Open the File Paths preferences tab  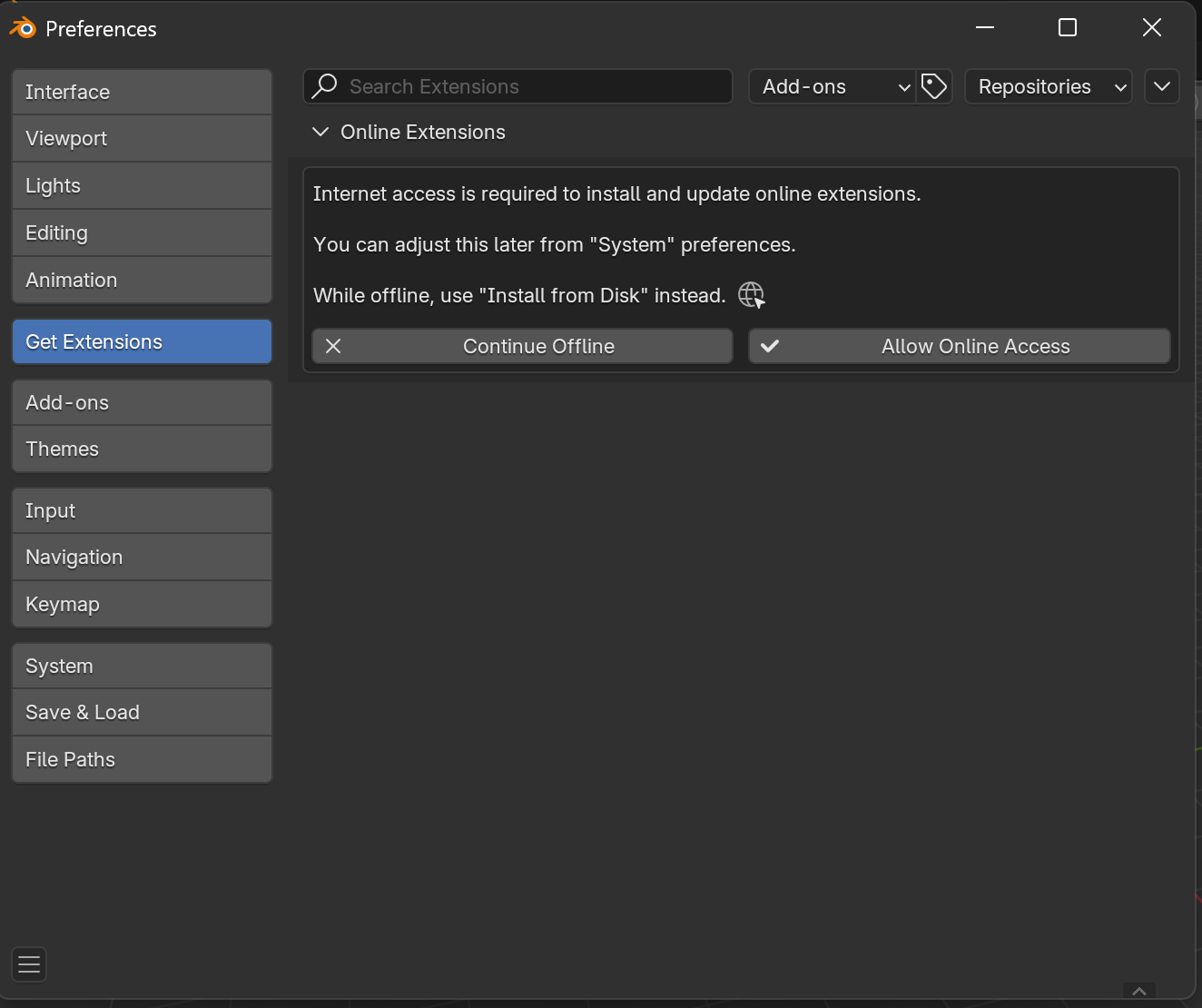pyautogui.click(x=142, y=759)
